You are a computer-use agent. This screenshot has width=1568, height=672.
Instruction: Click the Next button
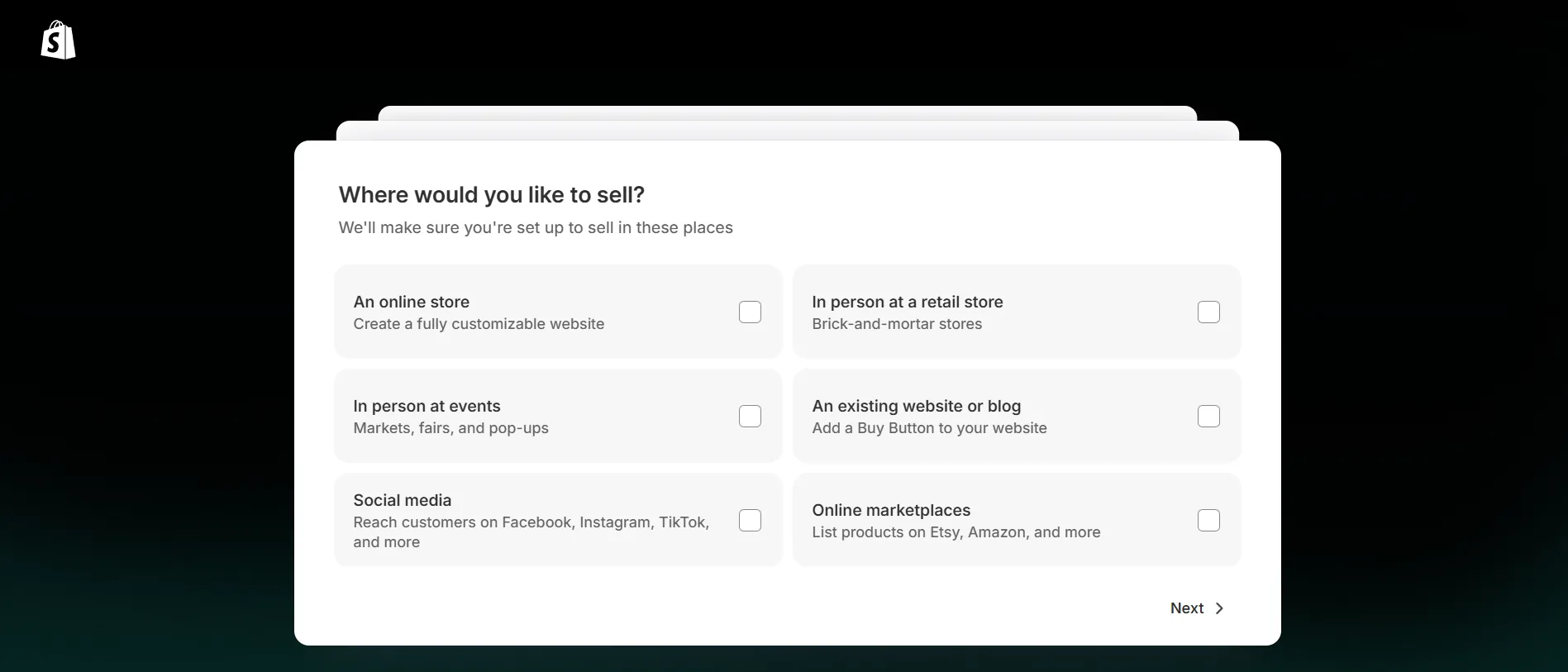[1197, 608]
